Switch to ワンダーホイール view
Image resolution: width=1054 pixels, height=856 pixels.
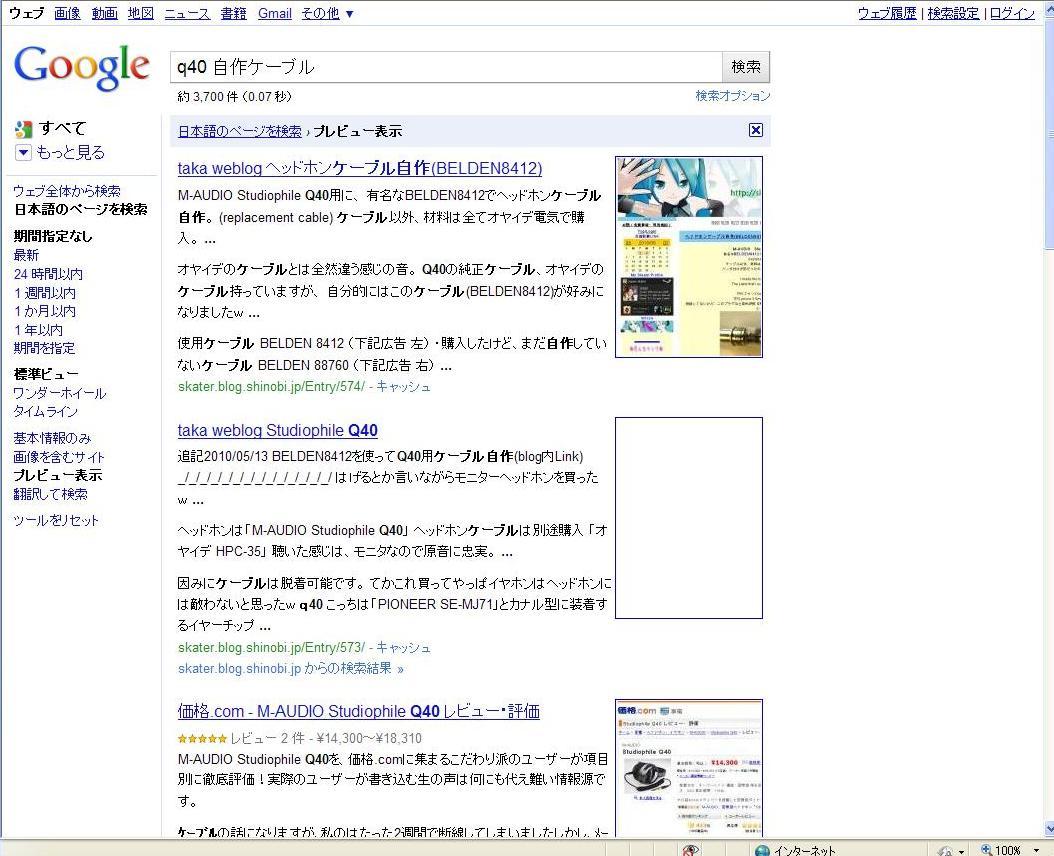click(60, 393)
